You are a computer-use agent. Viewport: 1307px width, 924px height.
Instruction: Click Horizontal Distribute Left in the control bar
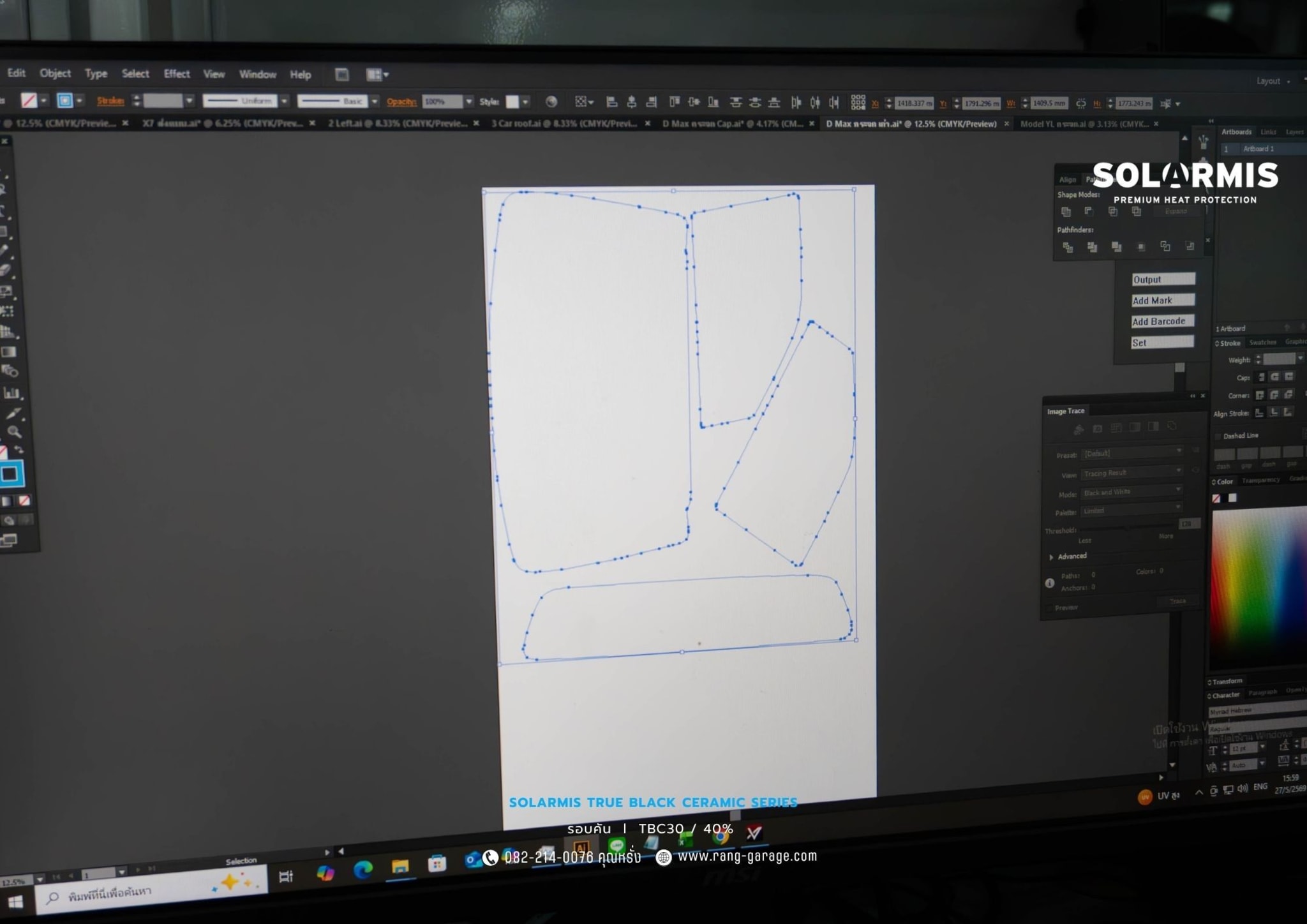coord(796,102)
